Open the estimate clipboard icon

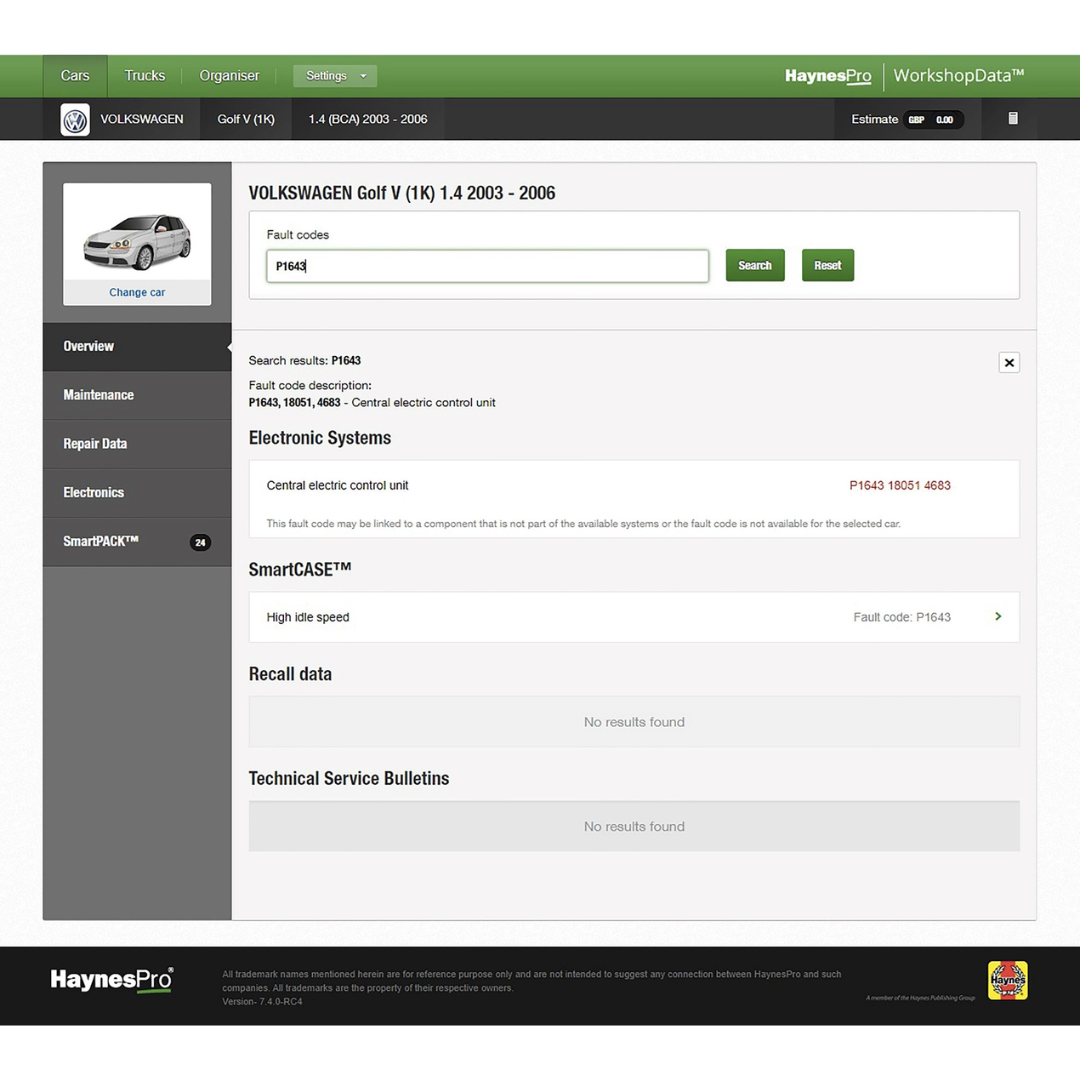point(1012,118)
